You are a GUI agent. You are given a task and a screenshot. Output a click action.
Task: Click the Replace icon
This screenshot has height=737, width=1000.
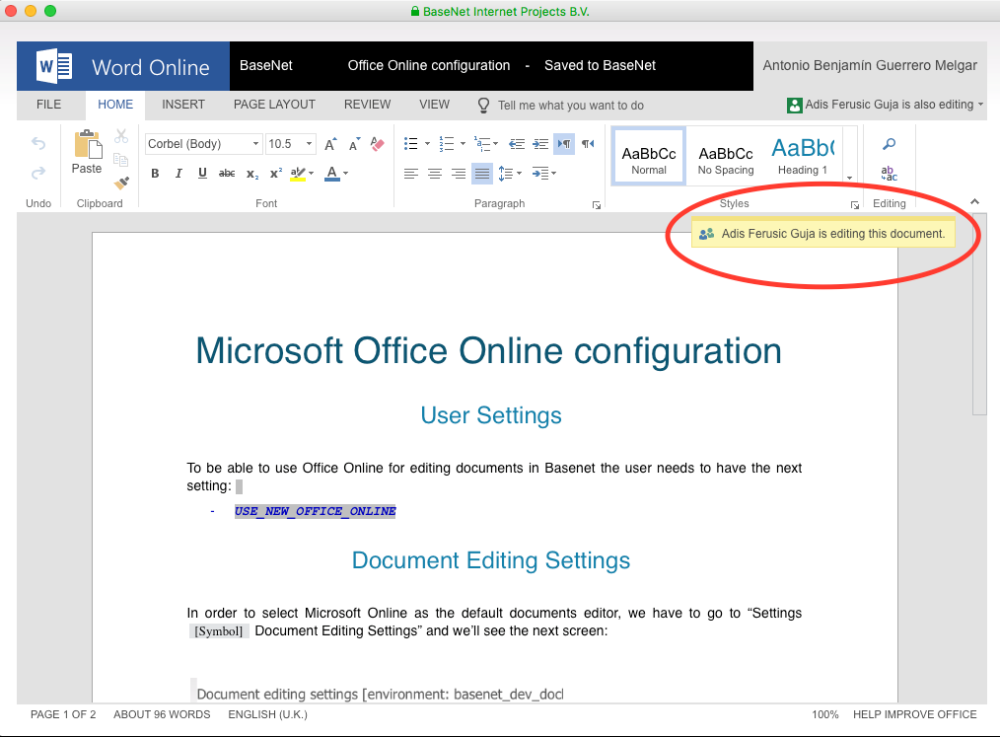pos(889,173)
